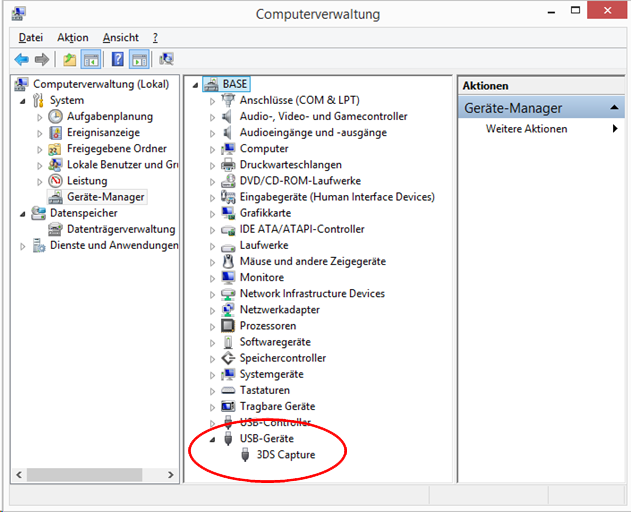The width and height of the screenshot is (631, 512).
Task: Open the Aktion menu
Action: click(x=73, y=37)
